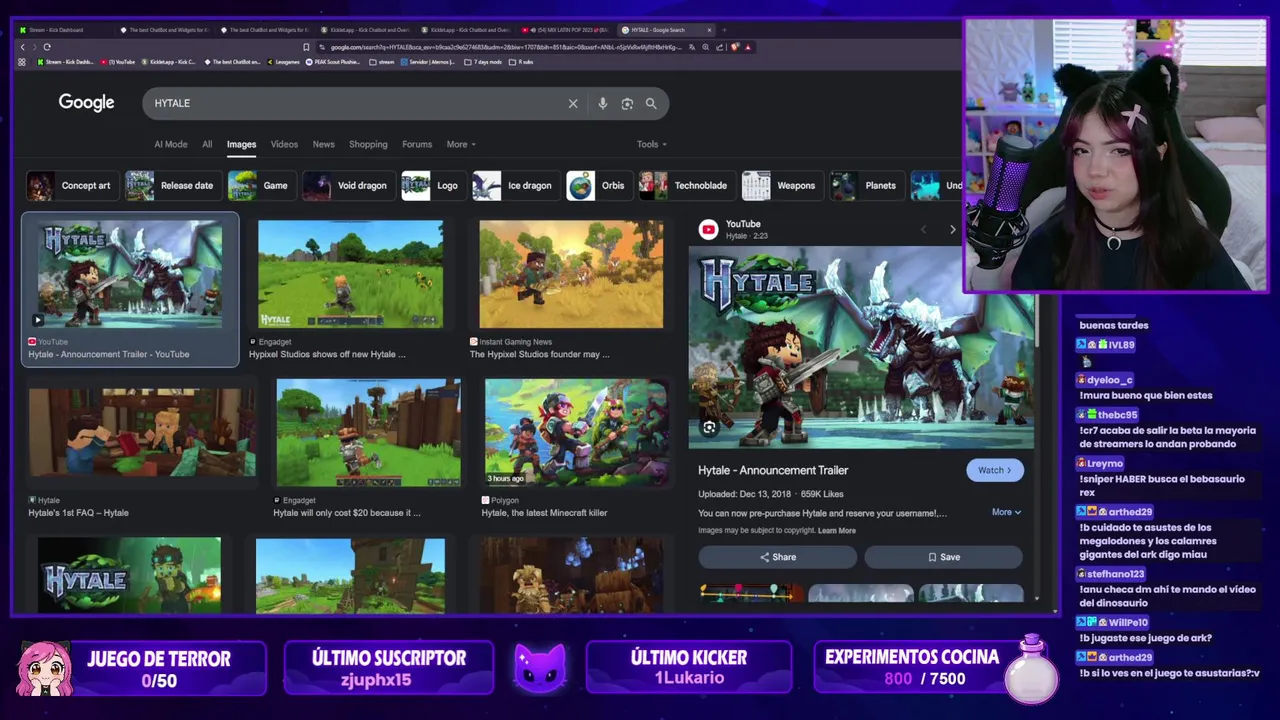Open a new browser tab with plus icon
The height and width of the screenshot is (720, 1280).
(x=724, y=30)
